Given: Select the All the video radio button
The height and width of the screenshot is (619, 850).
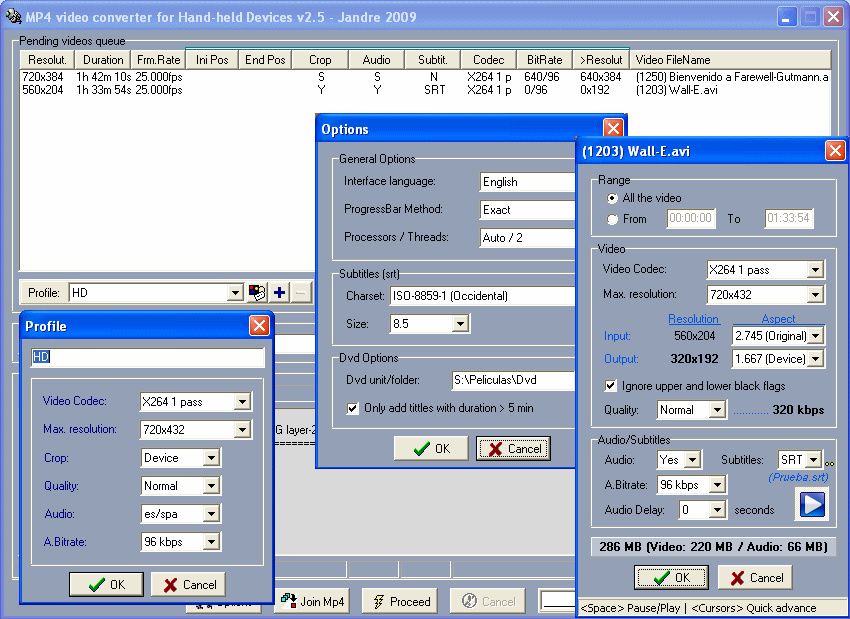Looking at the screenshot, I should tap(612, 198).
